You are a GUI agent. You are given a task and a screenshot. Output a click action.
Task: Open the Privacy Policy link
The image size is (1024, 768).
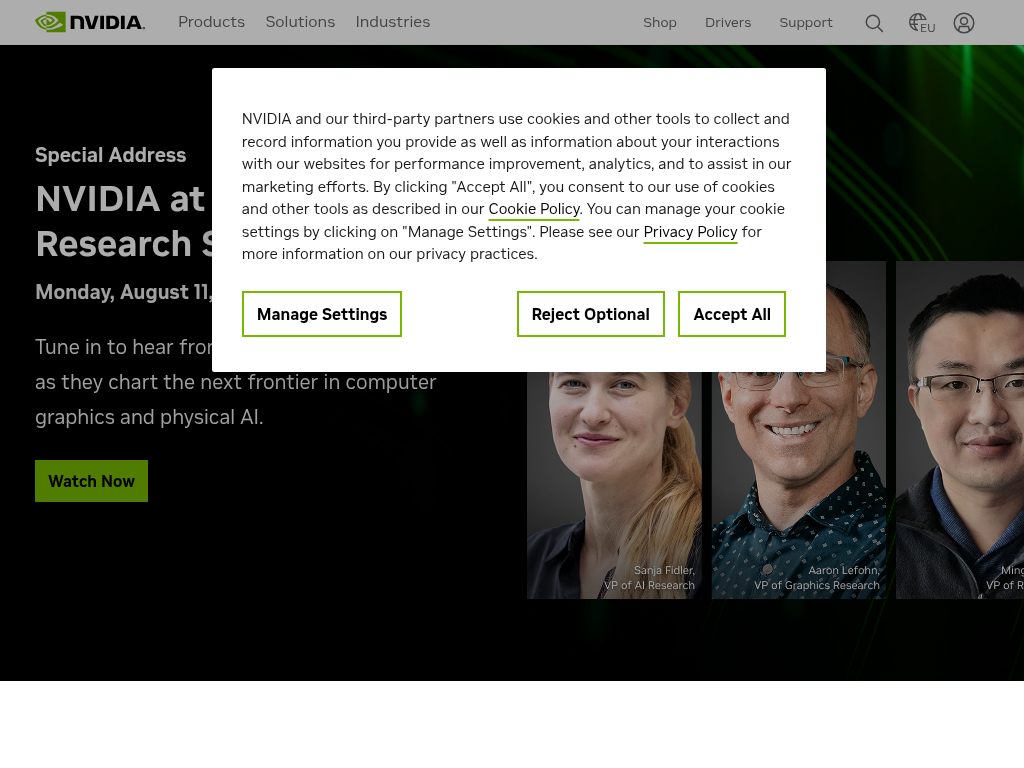click(x=690, y=232)
